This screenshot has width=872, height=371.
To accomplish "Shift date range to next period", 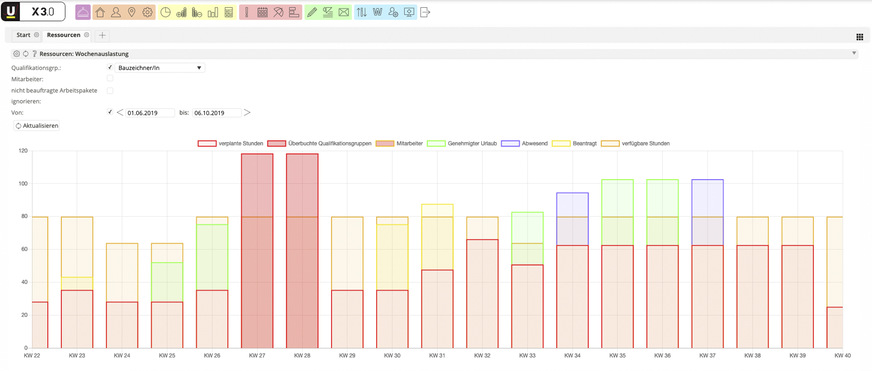I will [x=247, y=112].
